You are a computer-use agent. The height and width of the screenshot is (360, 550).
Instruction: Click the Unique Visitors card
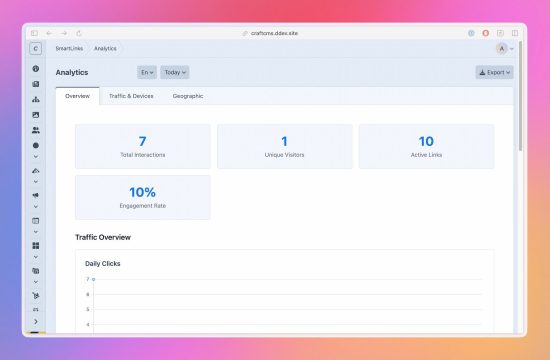click(285, 146)
